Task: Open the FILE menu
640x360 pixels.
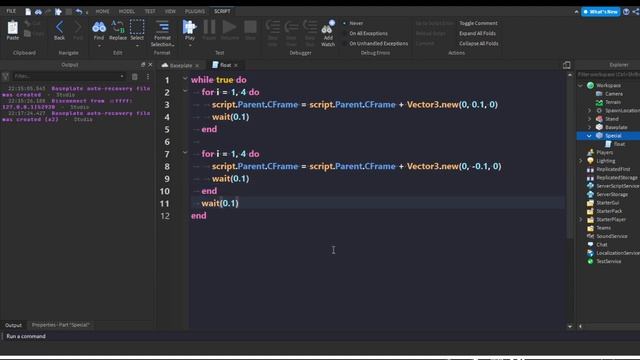Action: tap(11, 11)
